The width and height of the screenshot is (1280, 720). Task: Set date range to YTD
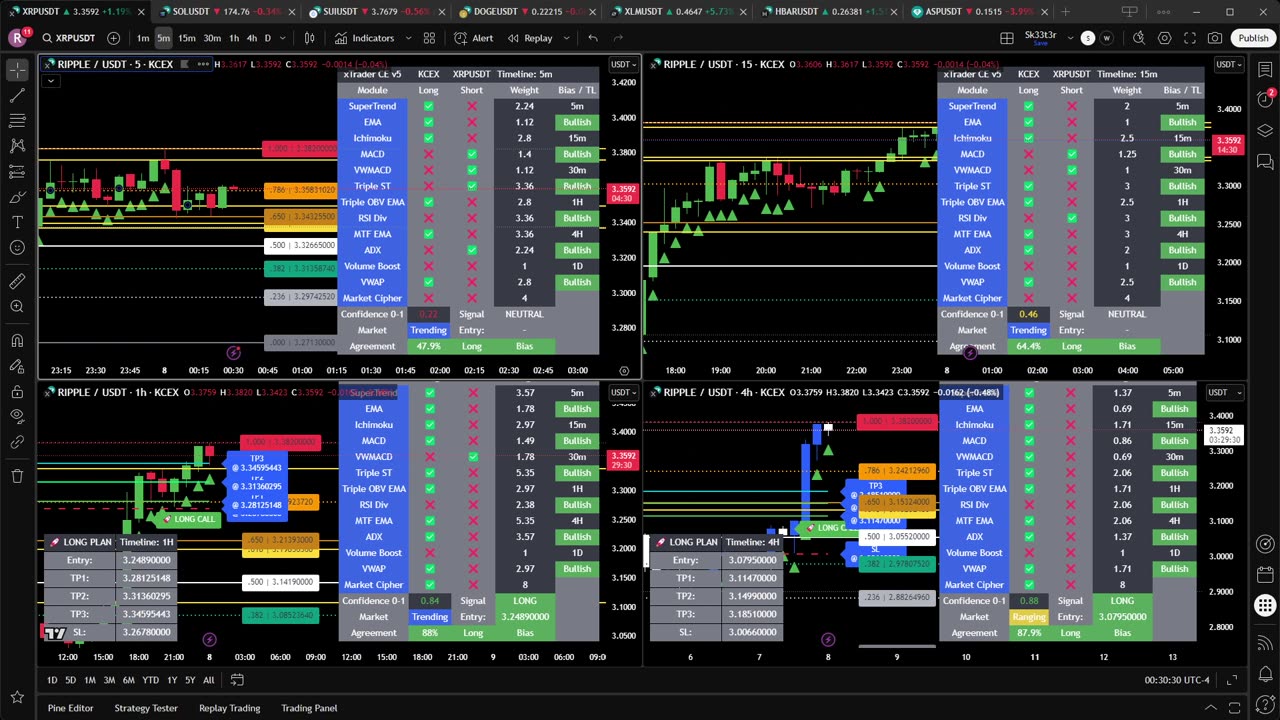point(150,680)
